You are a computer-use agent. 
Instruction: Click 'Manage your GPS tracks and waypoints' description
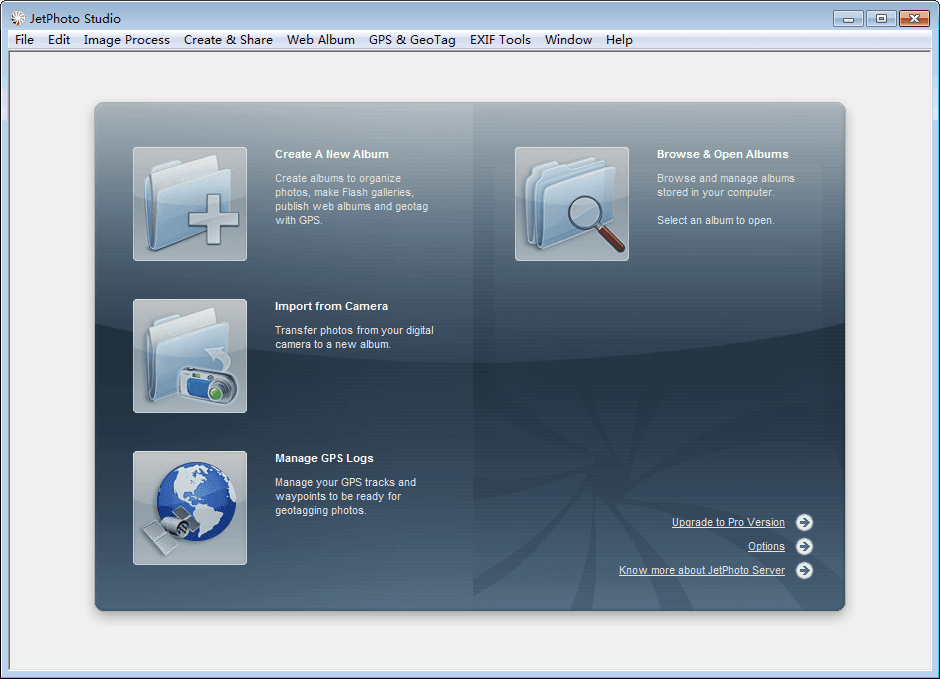click(345, 496)
